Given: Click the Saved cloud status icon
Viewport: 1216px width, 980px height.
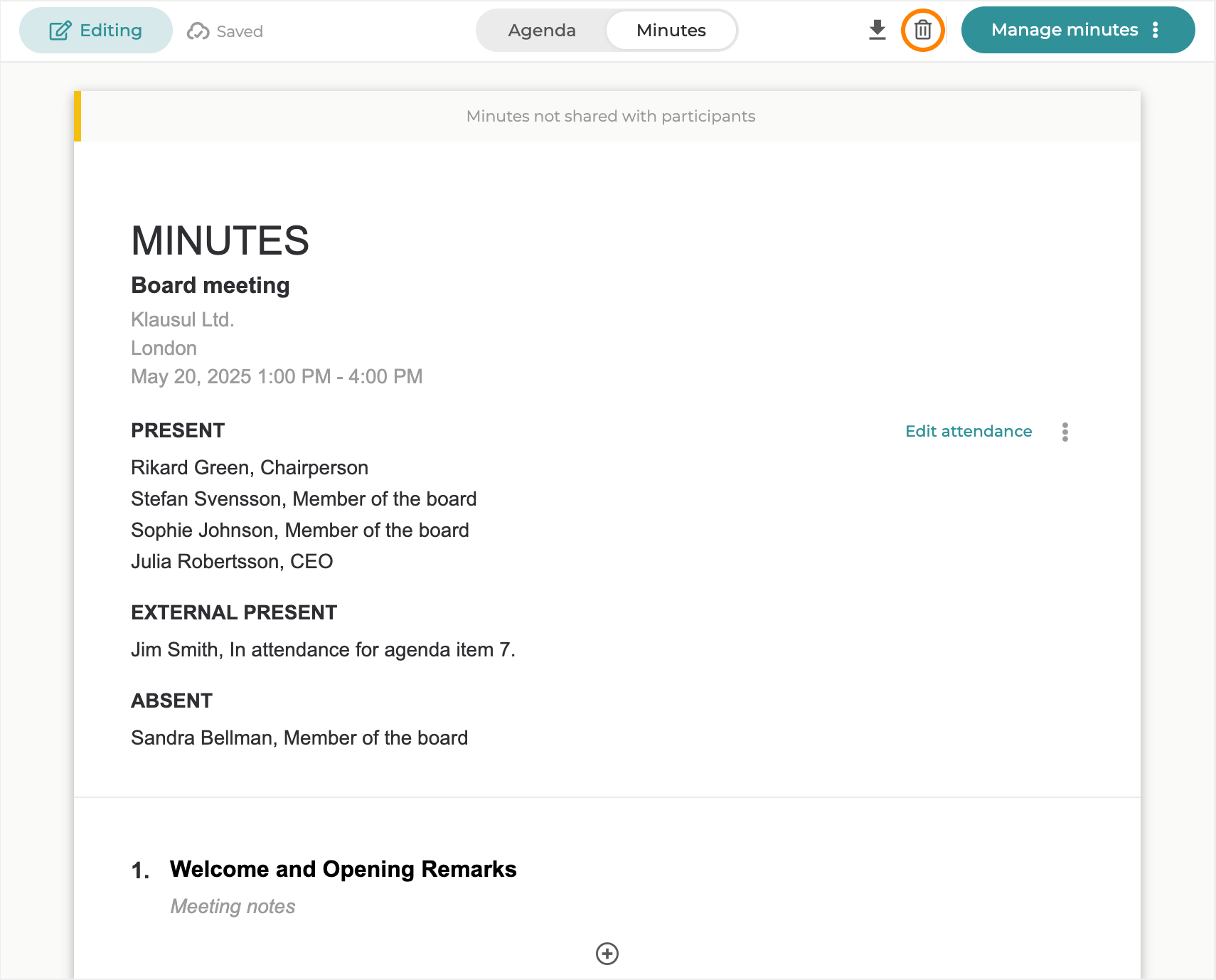Looking at the screenshot, I should 198,31.
